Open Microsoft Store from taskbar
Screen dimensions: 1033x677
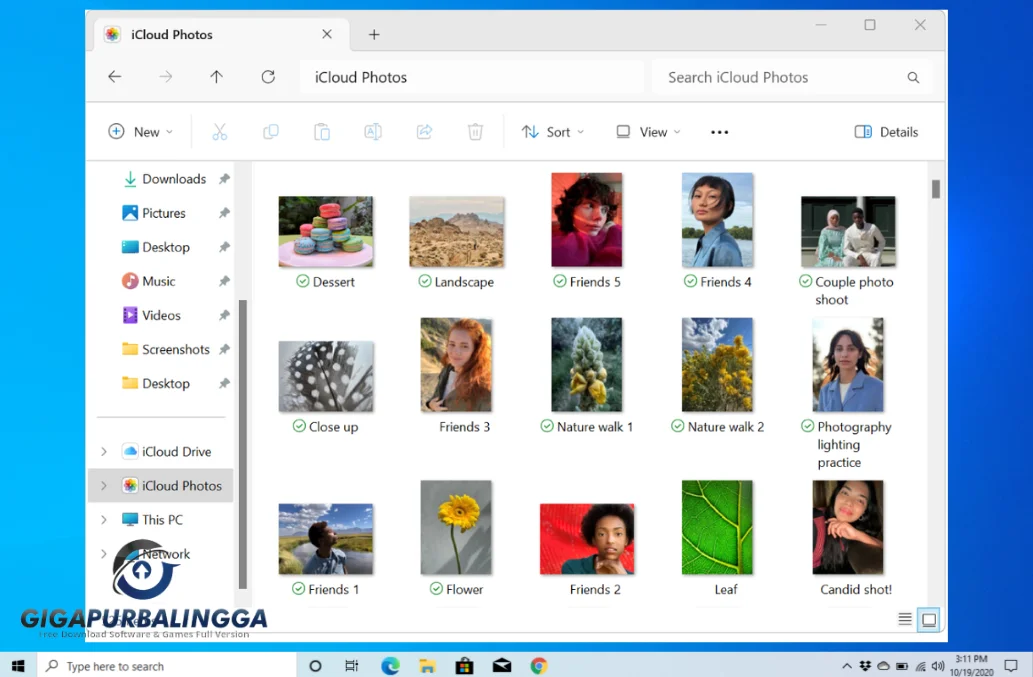pos(464,666)
